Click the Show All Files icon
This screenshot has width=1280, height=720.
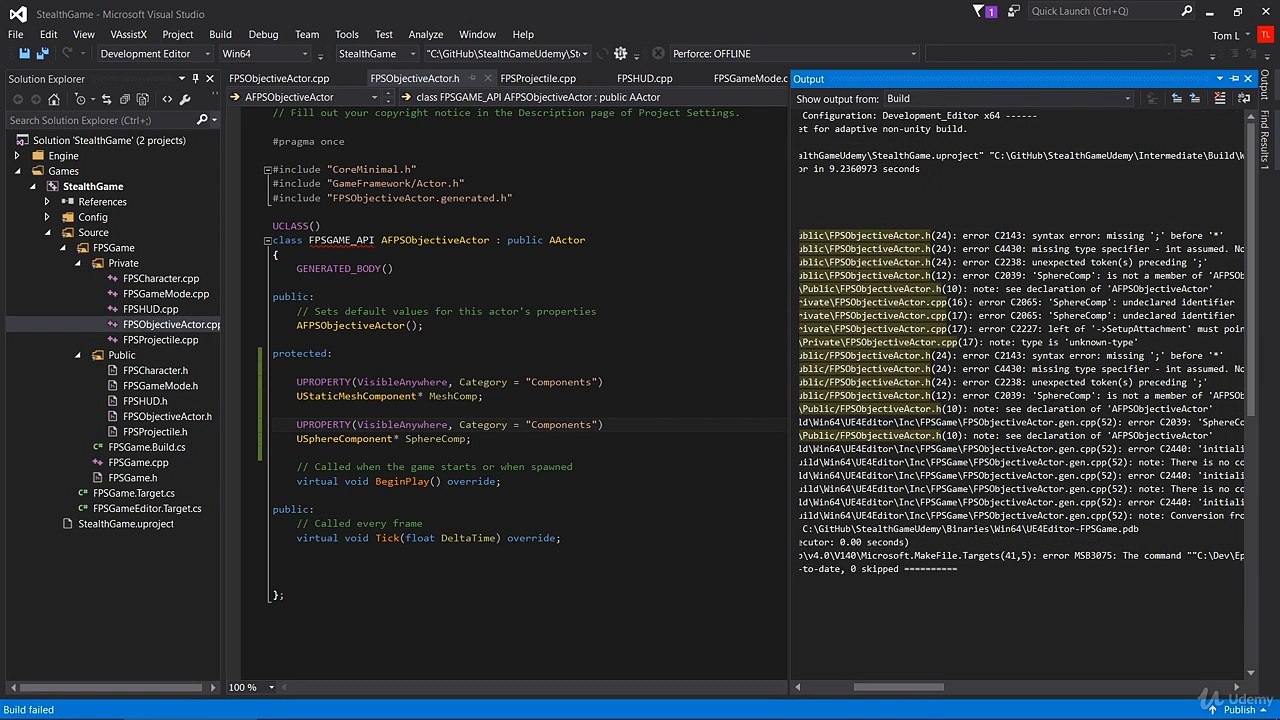click(141, 99)
